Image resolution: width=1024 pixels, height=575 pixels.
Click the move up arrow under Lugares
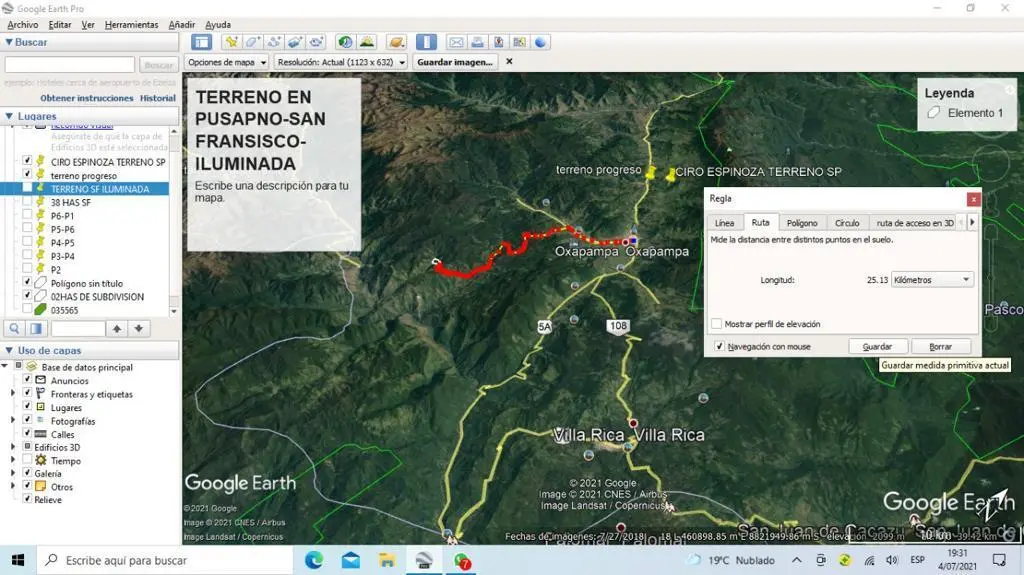[117, 329]
